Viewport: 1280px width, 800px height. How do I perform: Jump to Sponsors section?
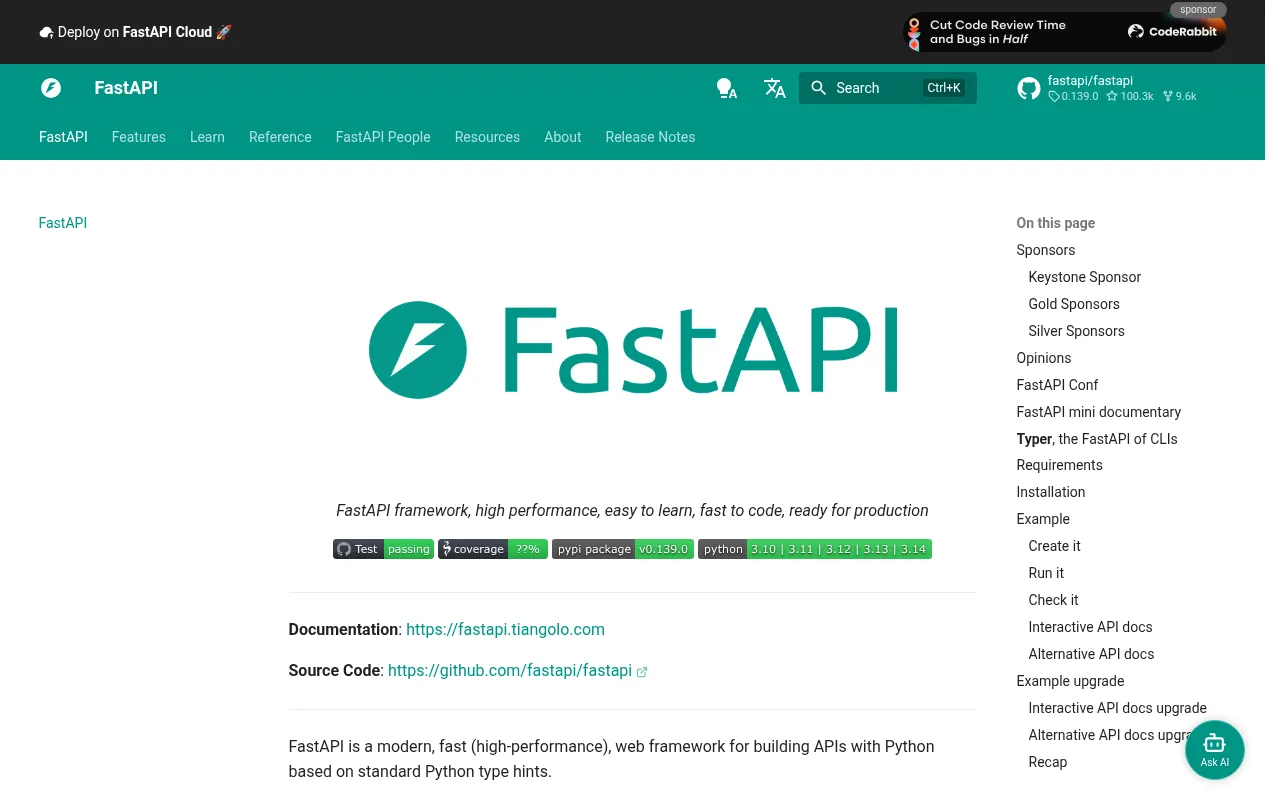coord(1046,250)
